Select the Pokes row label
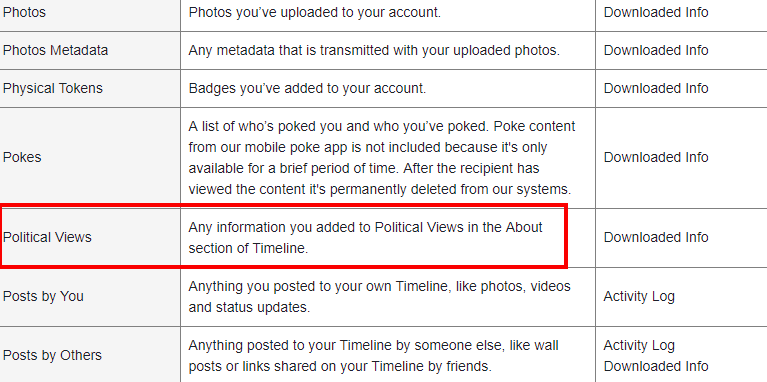767x382 pixels. coord(22,157)
